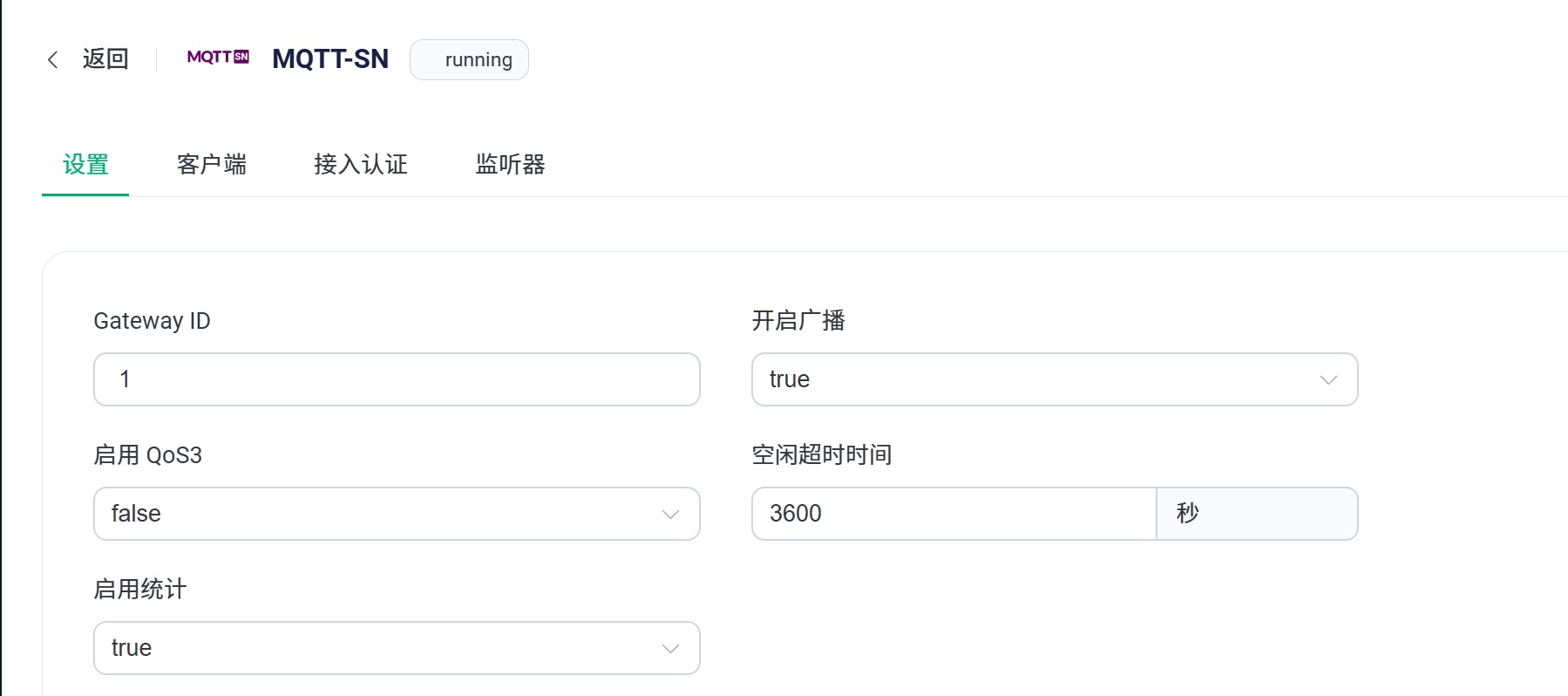Click the back arrow chevron icon
The image size is (1568, 696).
tap(52, 59)
